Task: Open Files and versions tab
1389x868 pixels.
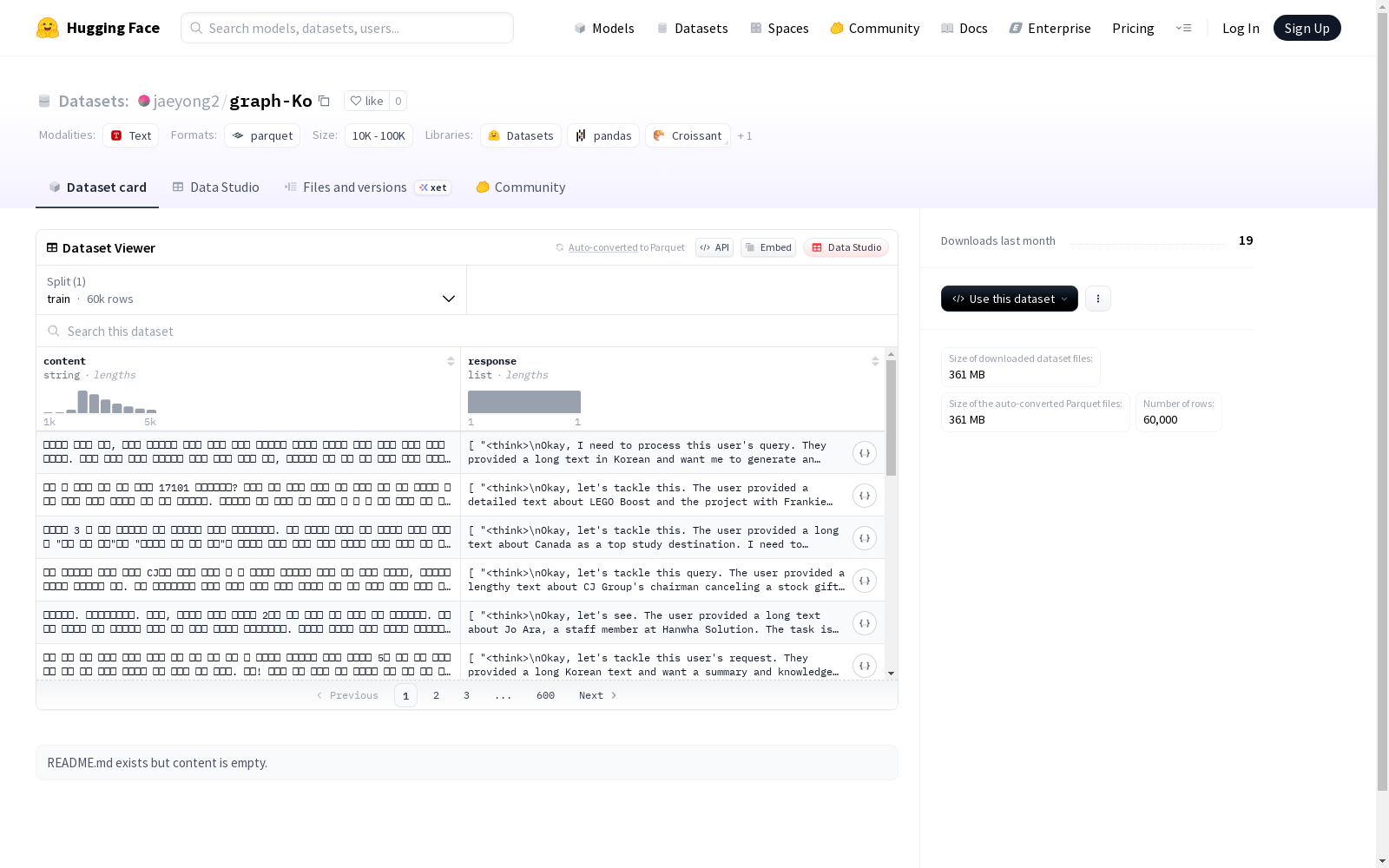Action: (x=367, y=187)
